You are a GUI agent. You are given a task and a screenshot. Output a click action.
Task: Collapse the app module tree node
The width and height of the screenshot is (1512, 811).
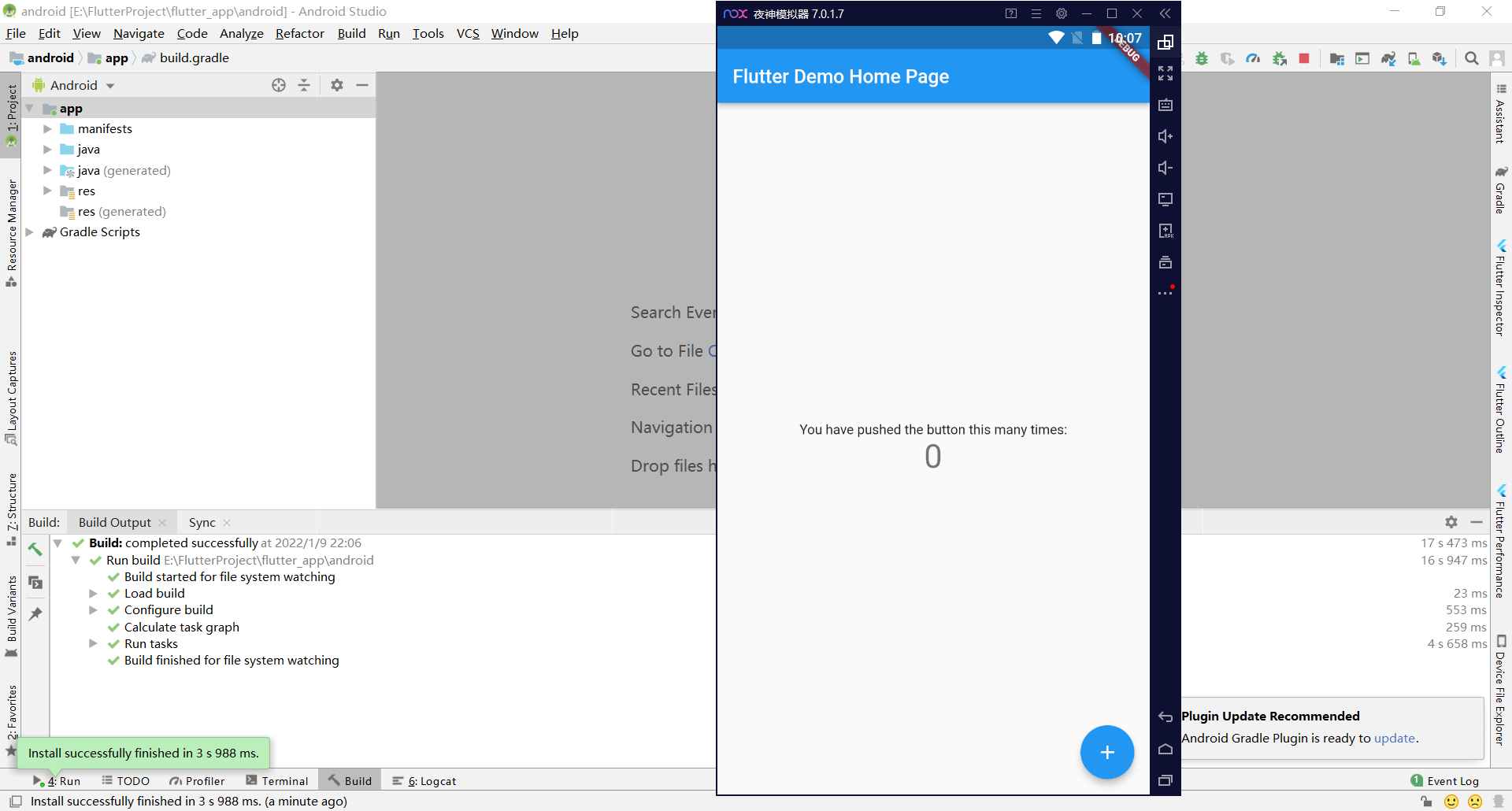tap(30, 109)
